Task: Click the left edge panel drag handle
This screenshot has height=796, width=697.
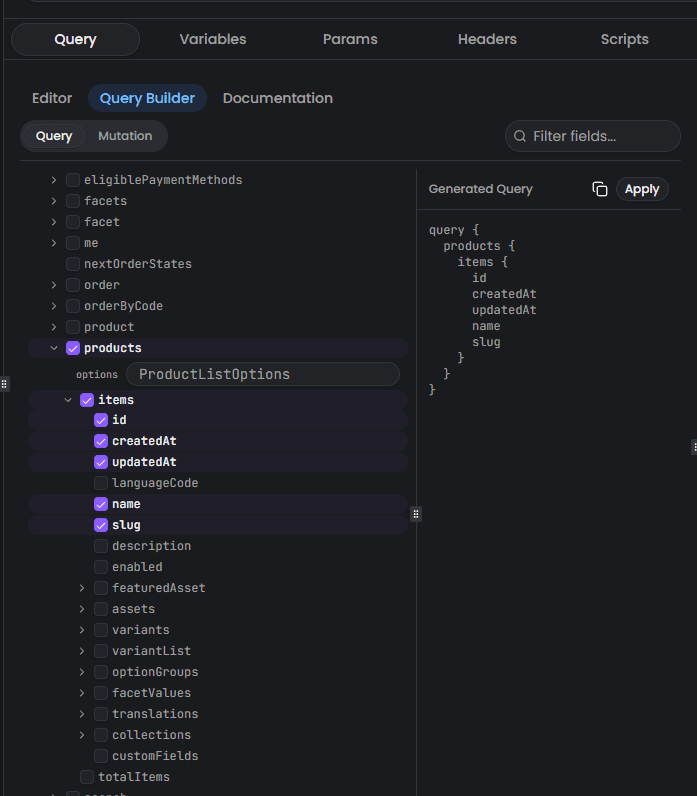Action: (x=4, y=384)
